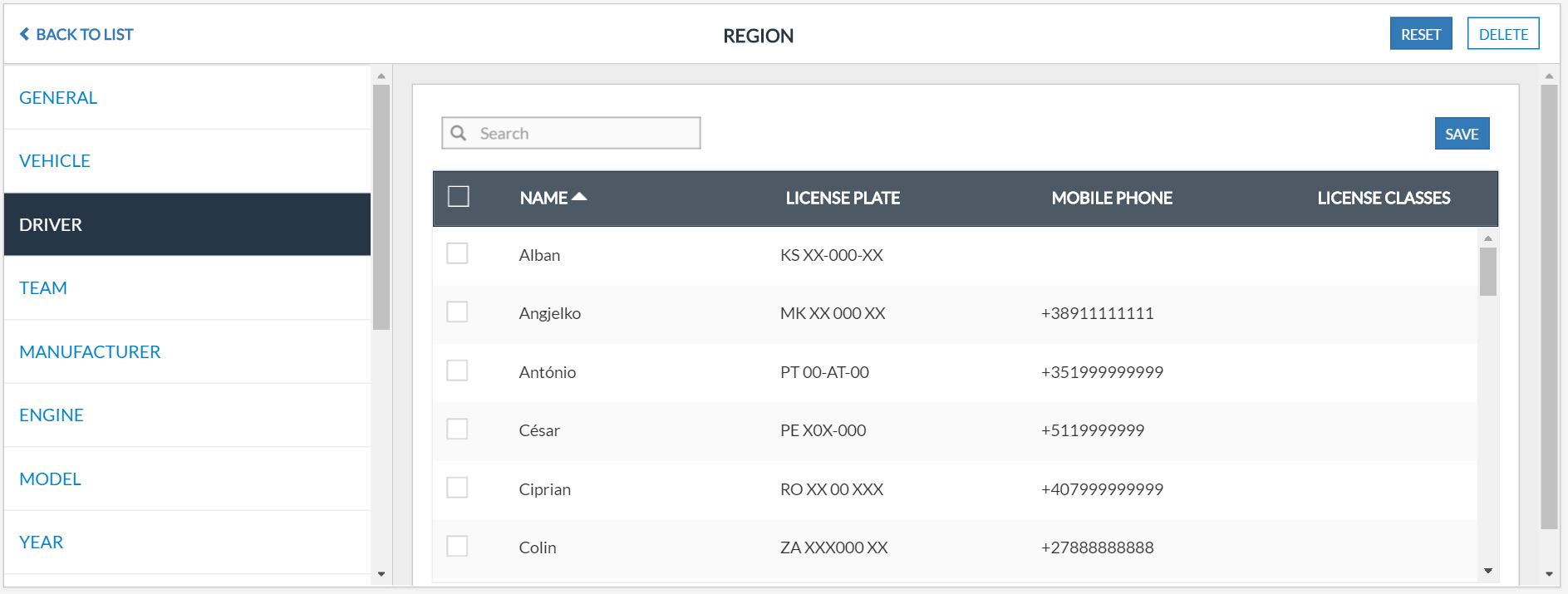Switch to the Manufacturer section

tap(90, 352)
